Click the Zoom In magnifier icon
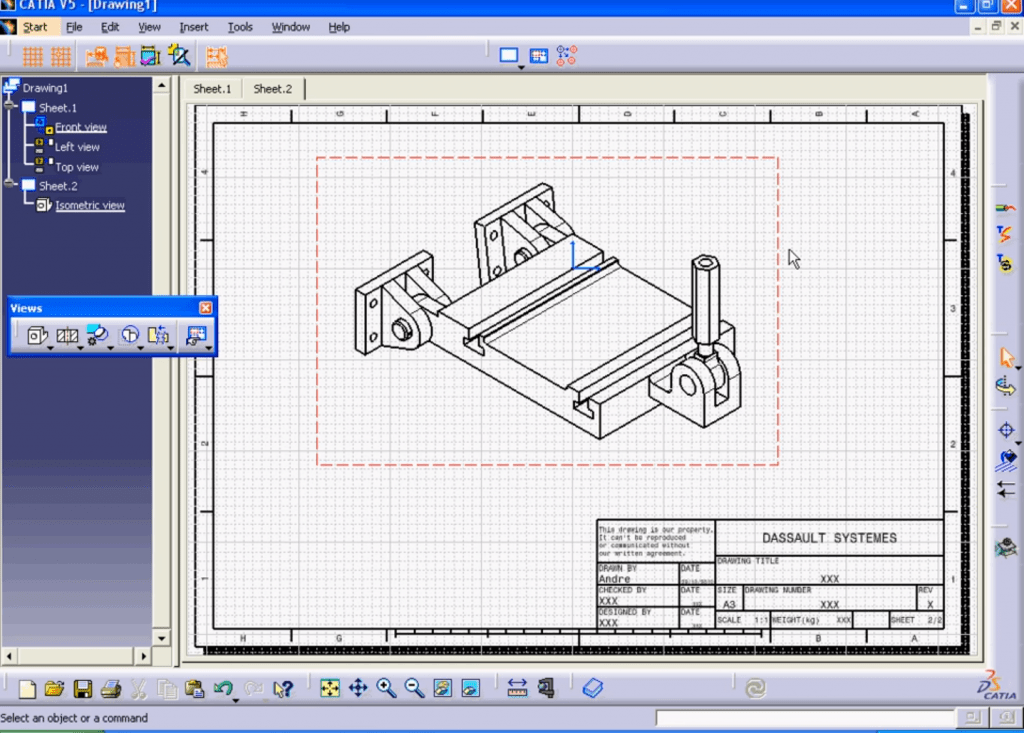Viewport: 1024px width, 733px height. coord(386,688)
